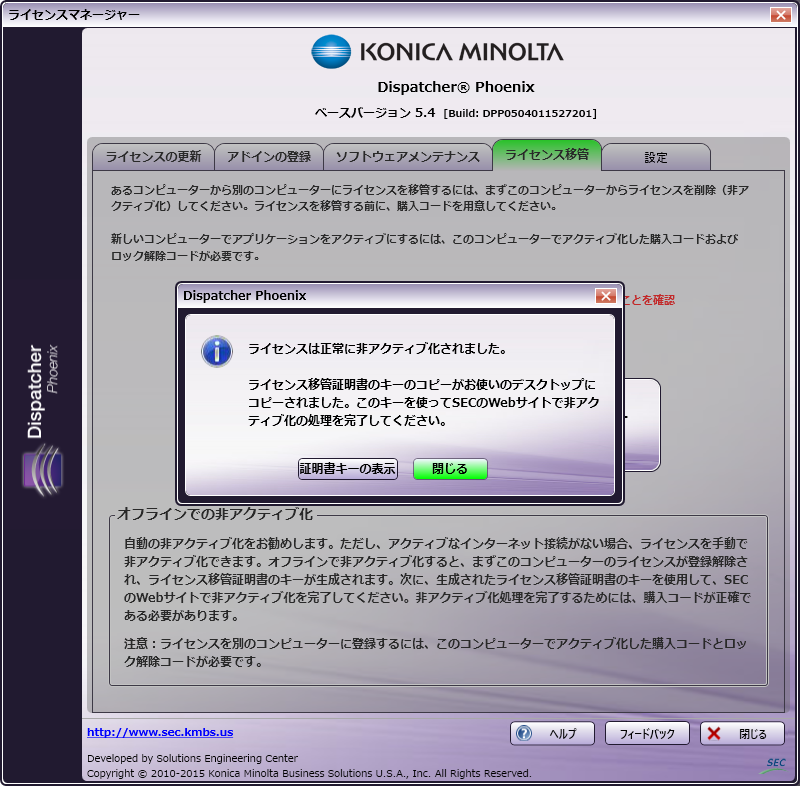Click the Developed by Solutions Engineering Center text
This screenshot has width=800, height=786.
point(192,758)
